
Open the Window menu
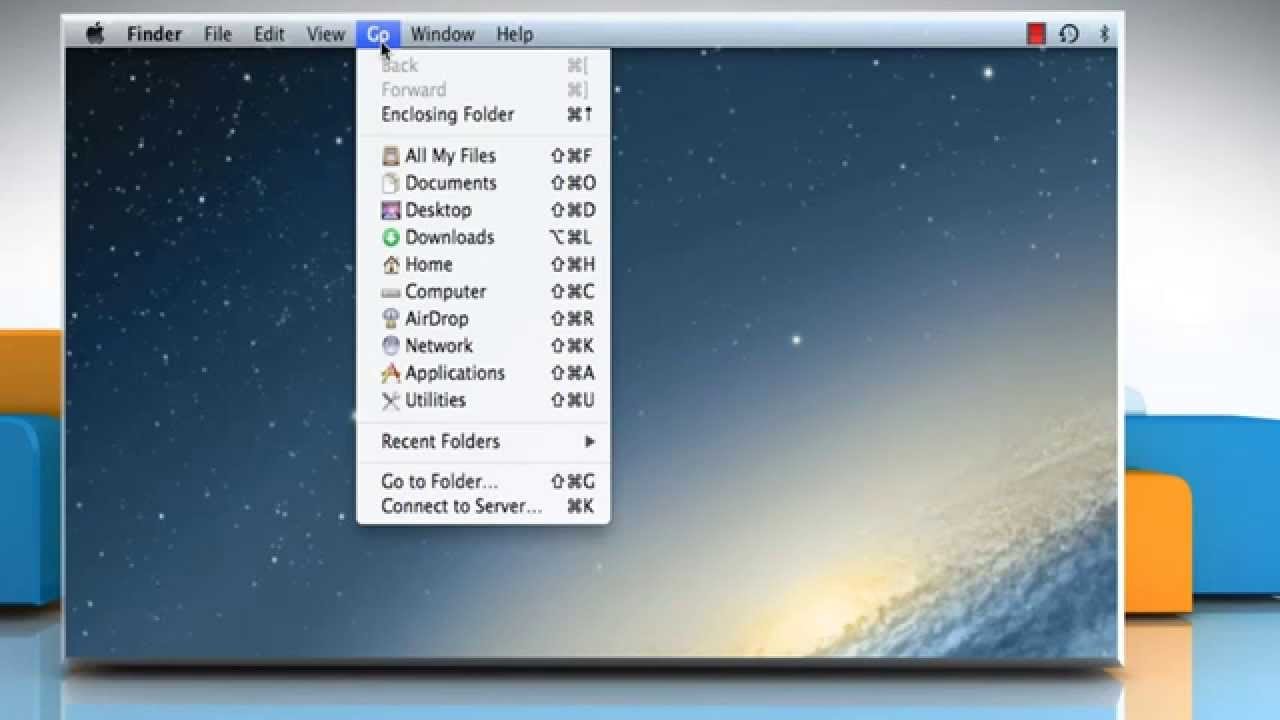442,34
